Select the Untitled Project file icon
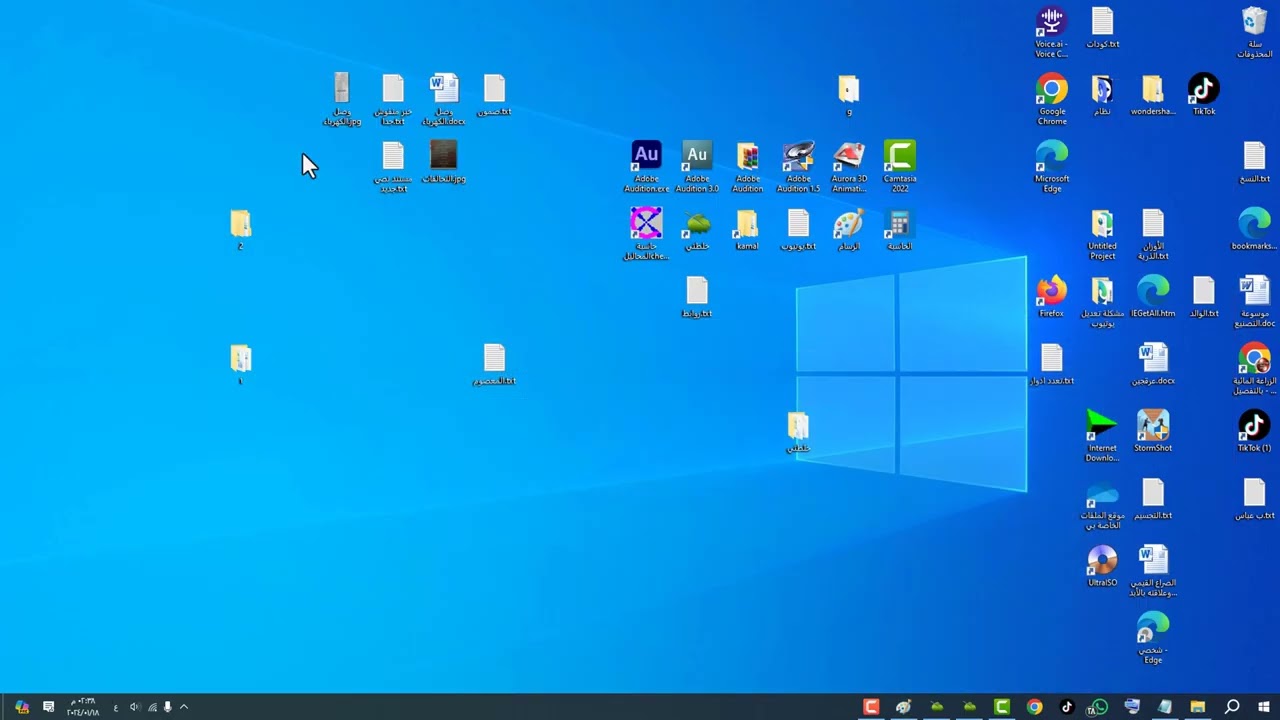1280x720 pixels. tap(1102, 235)
